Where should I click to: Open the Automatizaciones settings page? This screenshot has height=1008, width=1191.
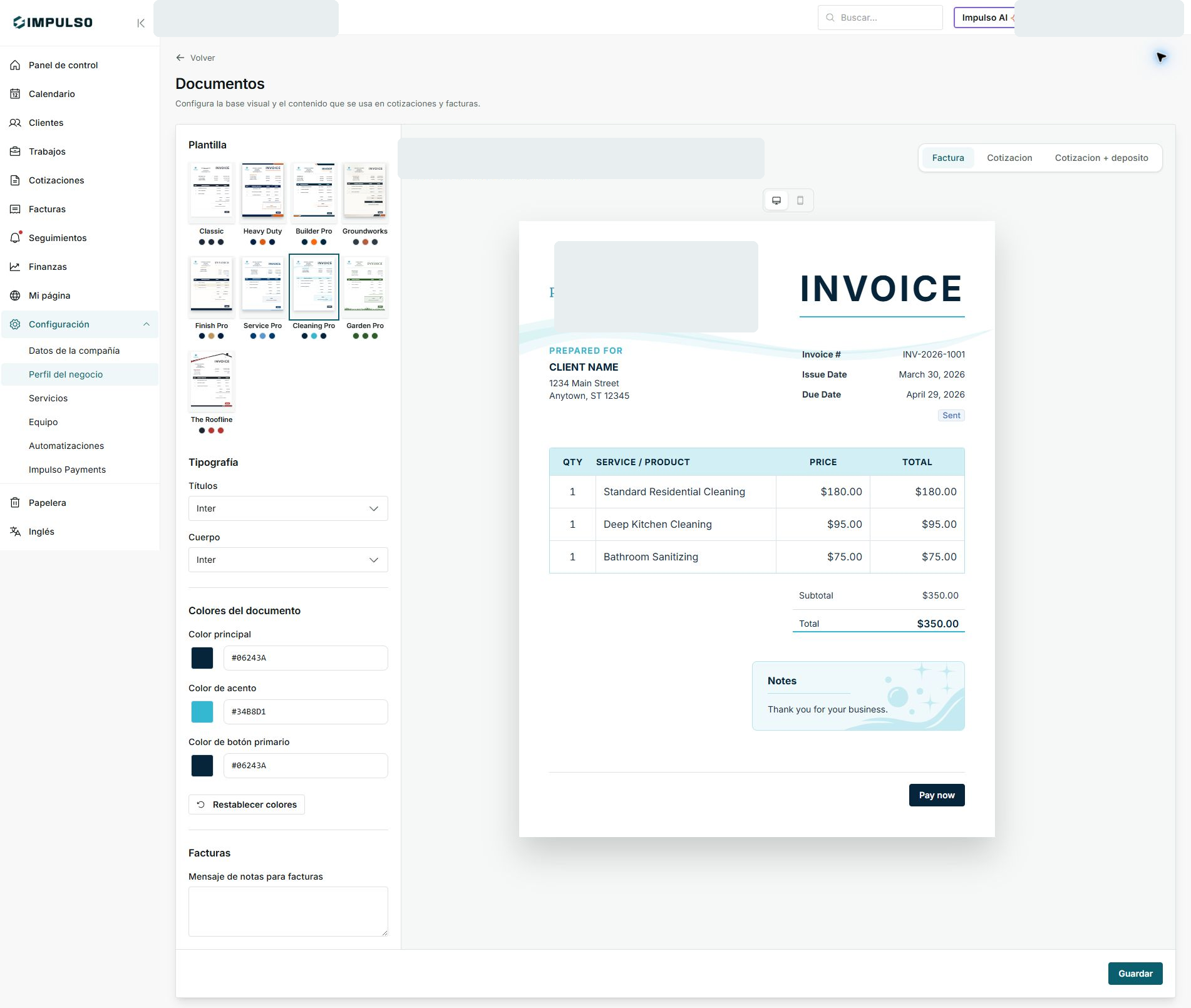(80, 446)
